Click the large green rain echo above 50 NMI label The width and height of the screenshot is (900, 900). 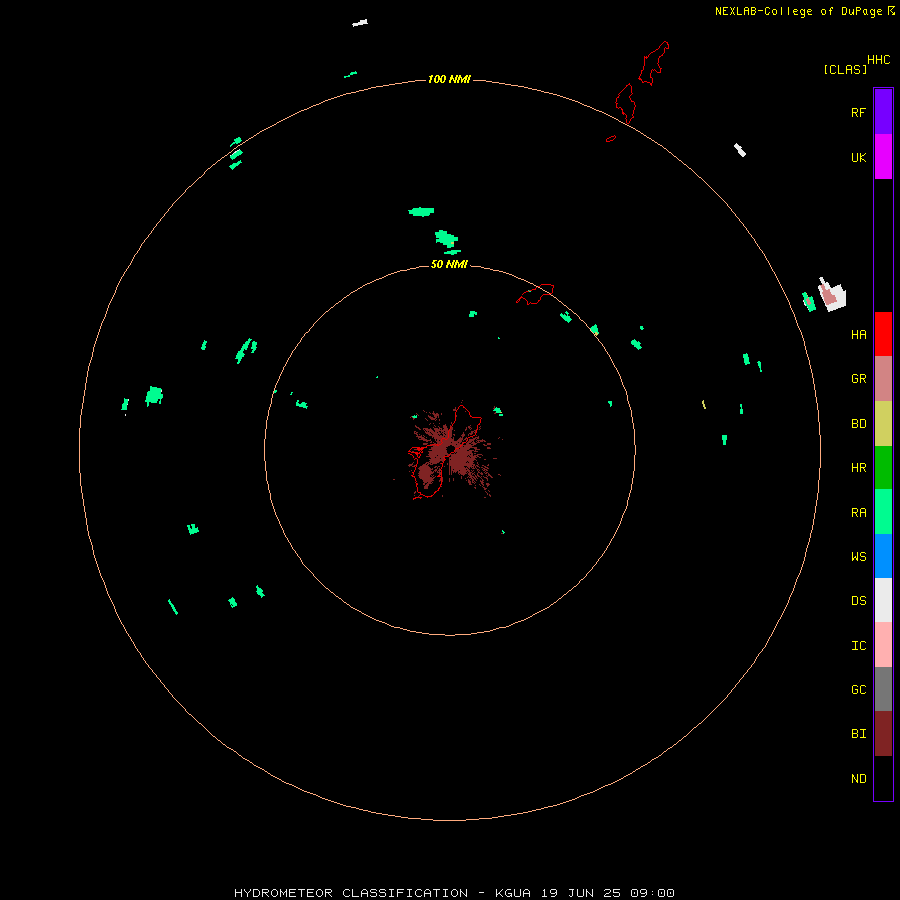tap(446, 239)
